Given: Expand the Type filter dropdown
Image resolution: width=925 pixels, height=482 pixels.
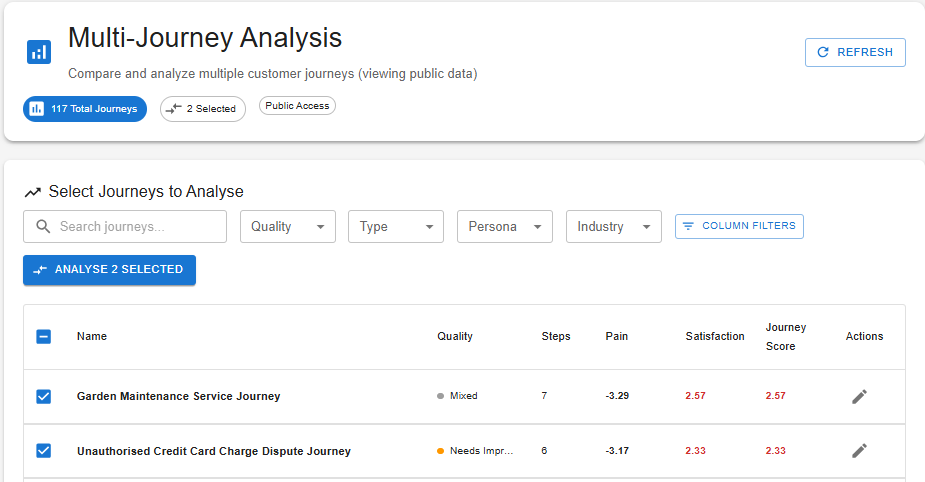Looking at the screenshot, I should pos(396,227).
